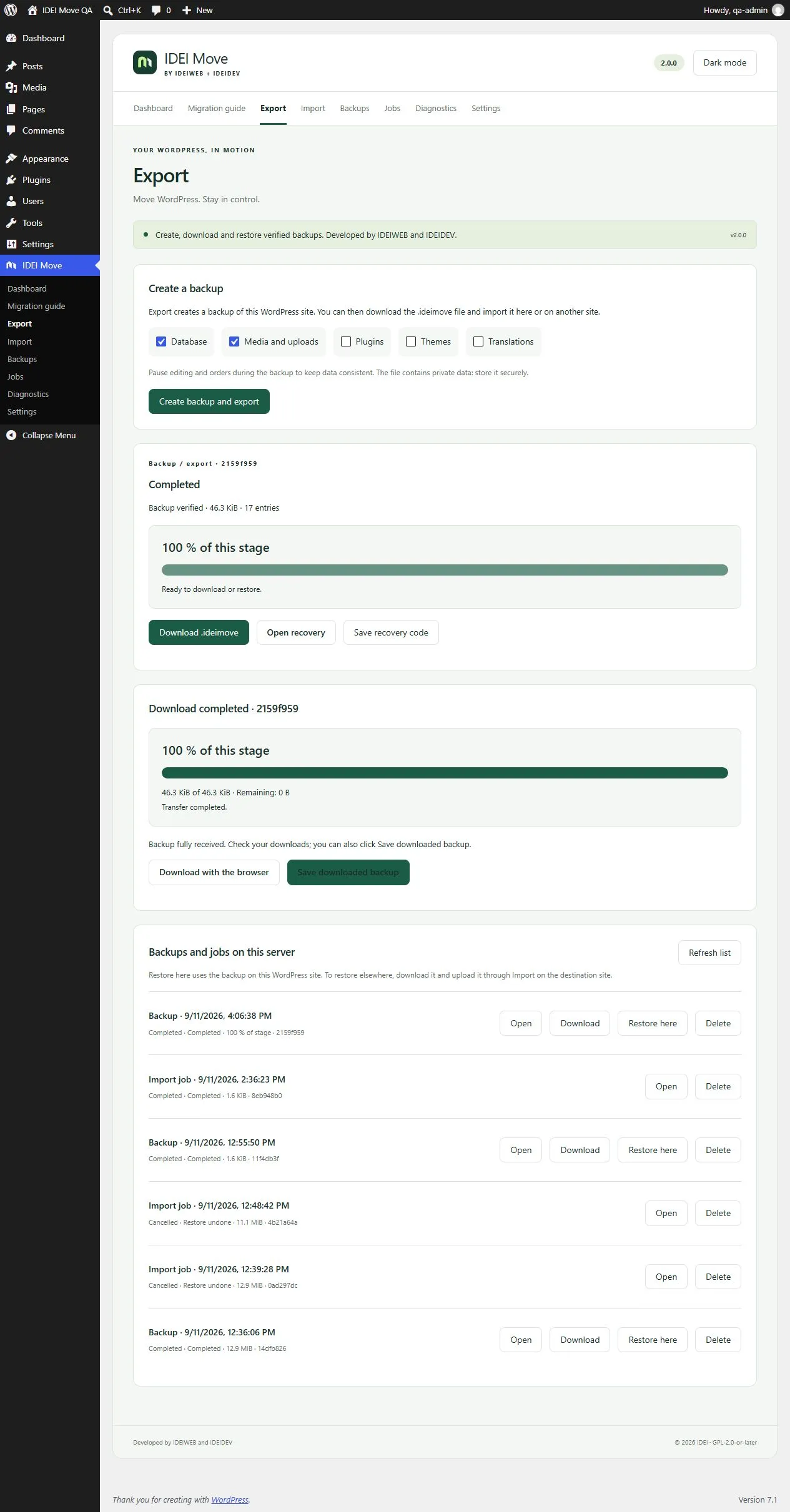The height and width of the screenshot is (1512, 790).
Task: Click the Comments icon in sidebar
Action: click(x=11, y=130)
